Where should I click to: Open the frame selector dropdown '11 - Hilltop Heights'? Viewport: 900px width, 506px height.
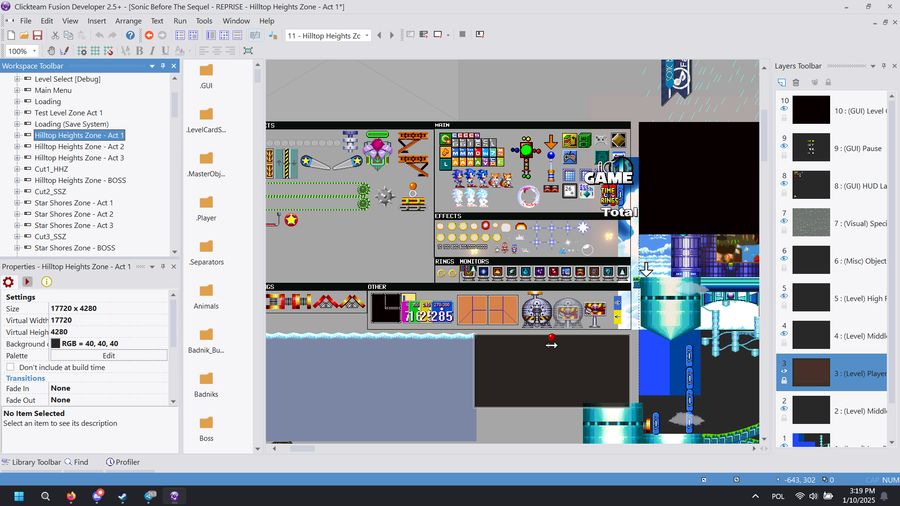[367, 36]
